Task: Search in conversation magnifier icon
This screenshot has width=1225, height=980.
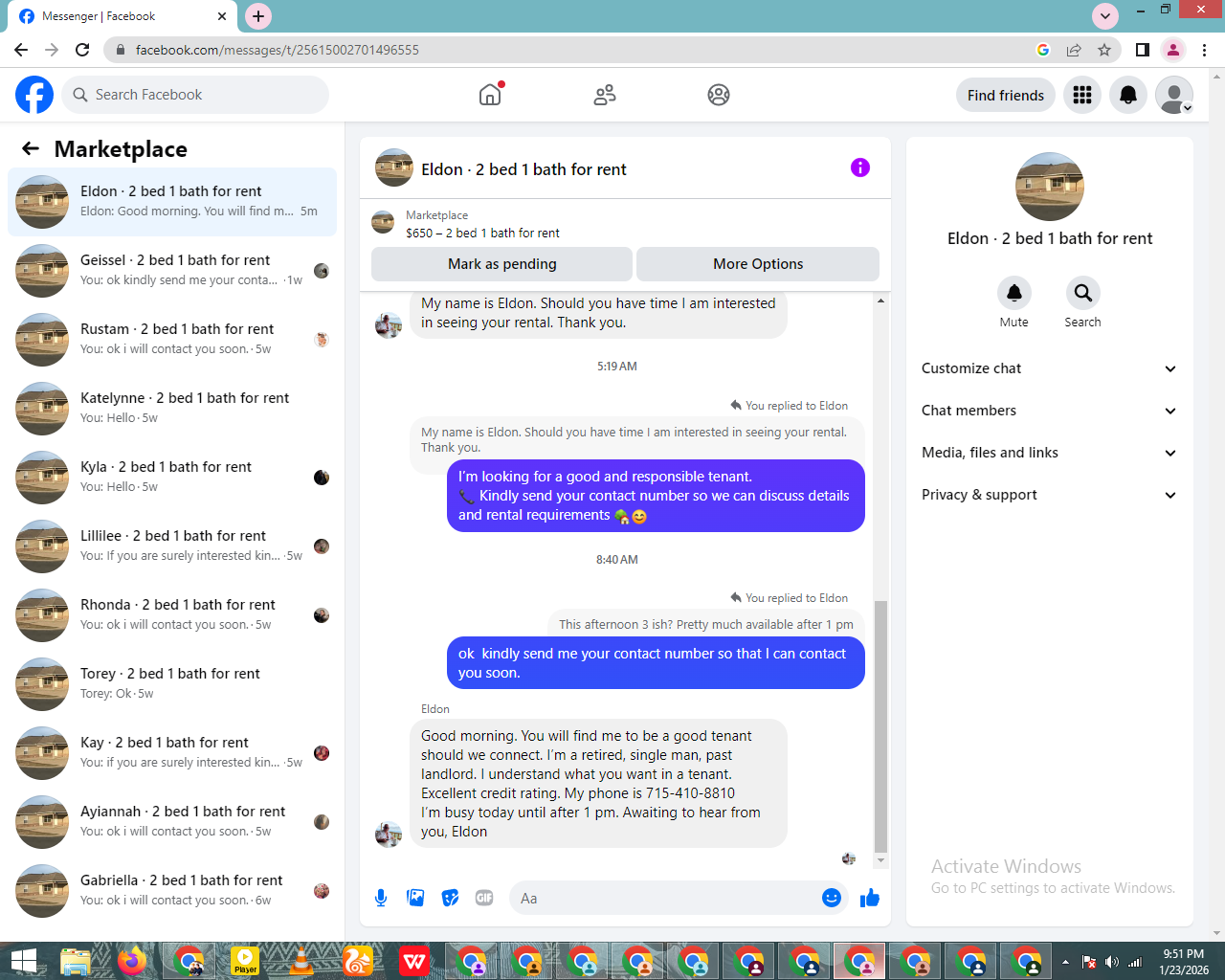Action: pos(1082,293)
